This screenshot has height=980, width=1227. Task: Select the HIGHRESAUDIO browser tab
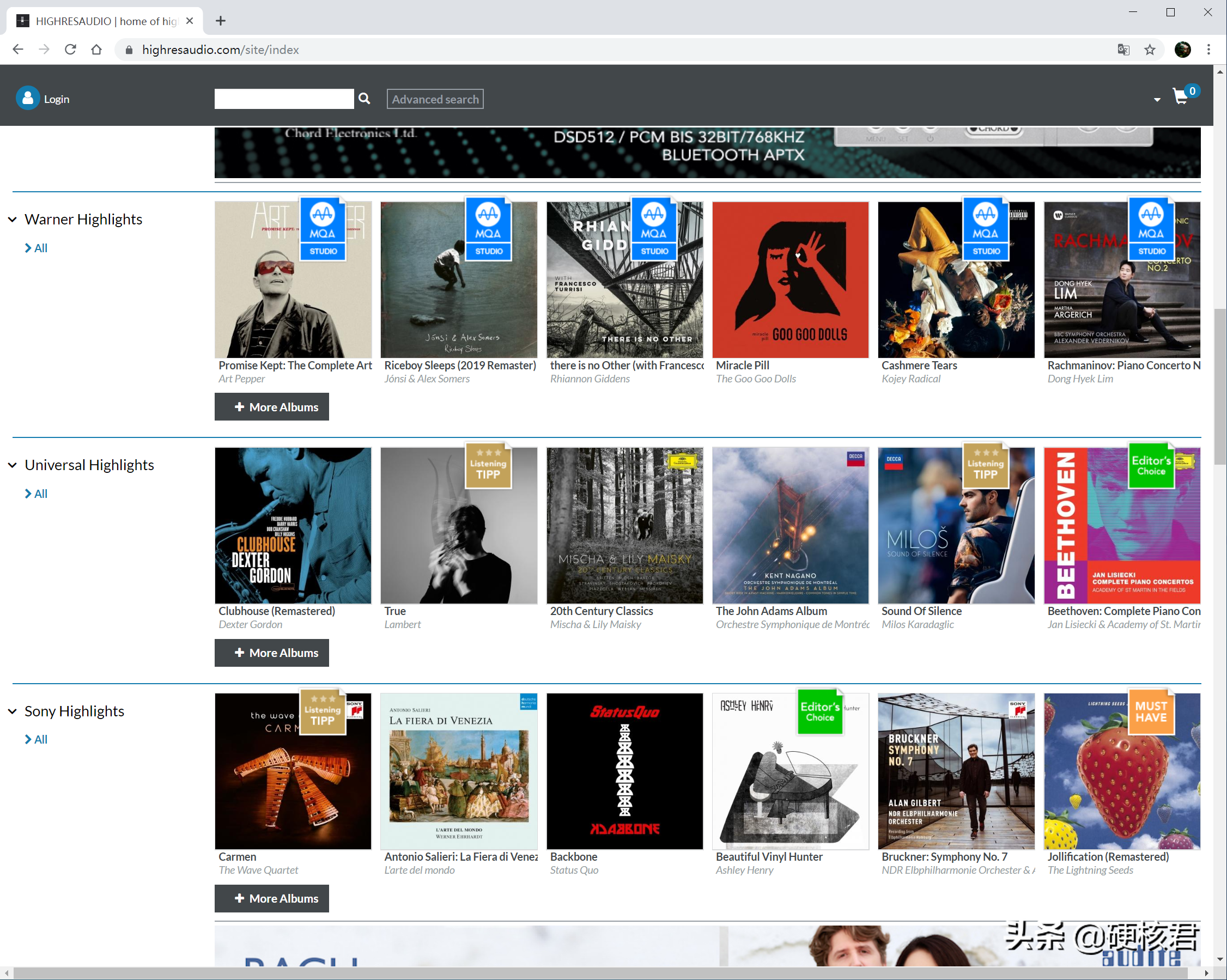click(x=105, y=21)
